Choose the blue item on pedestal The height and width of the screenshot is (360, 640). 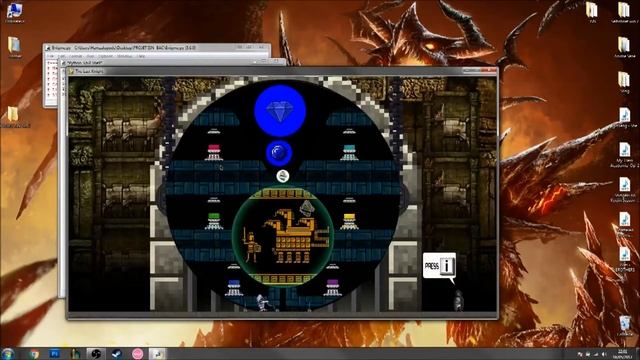234,287
